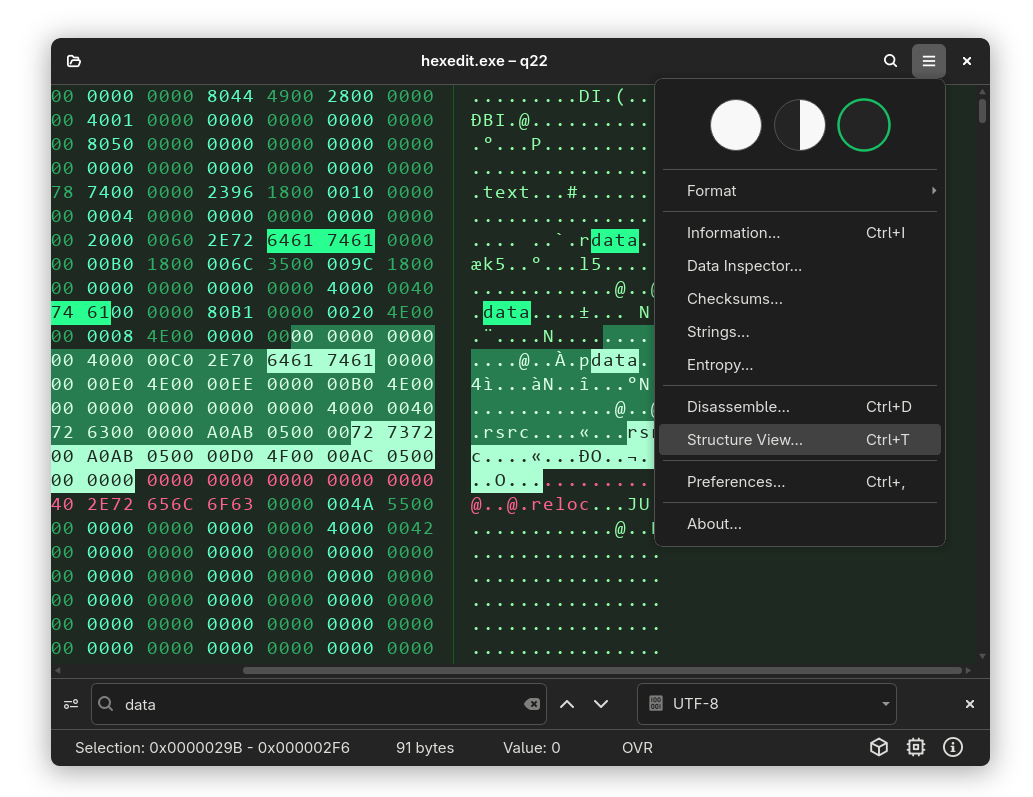Click the cube icon in status bar
This screenshot has width=1033, height=797.
coord(879,747)
